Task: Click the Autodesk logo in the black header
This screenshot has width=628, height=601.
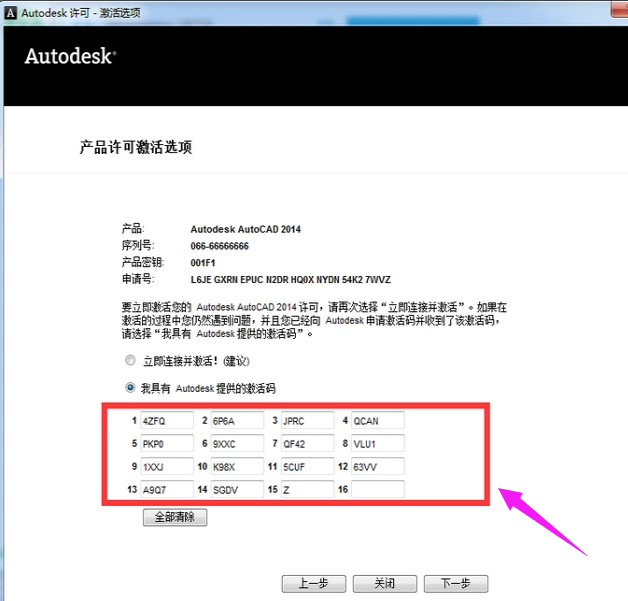Action: (70, 56)
